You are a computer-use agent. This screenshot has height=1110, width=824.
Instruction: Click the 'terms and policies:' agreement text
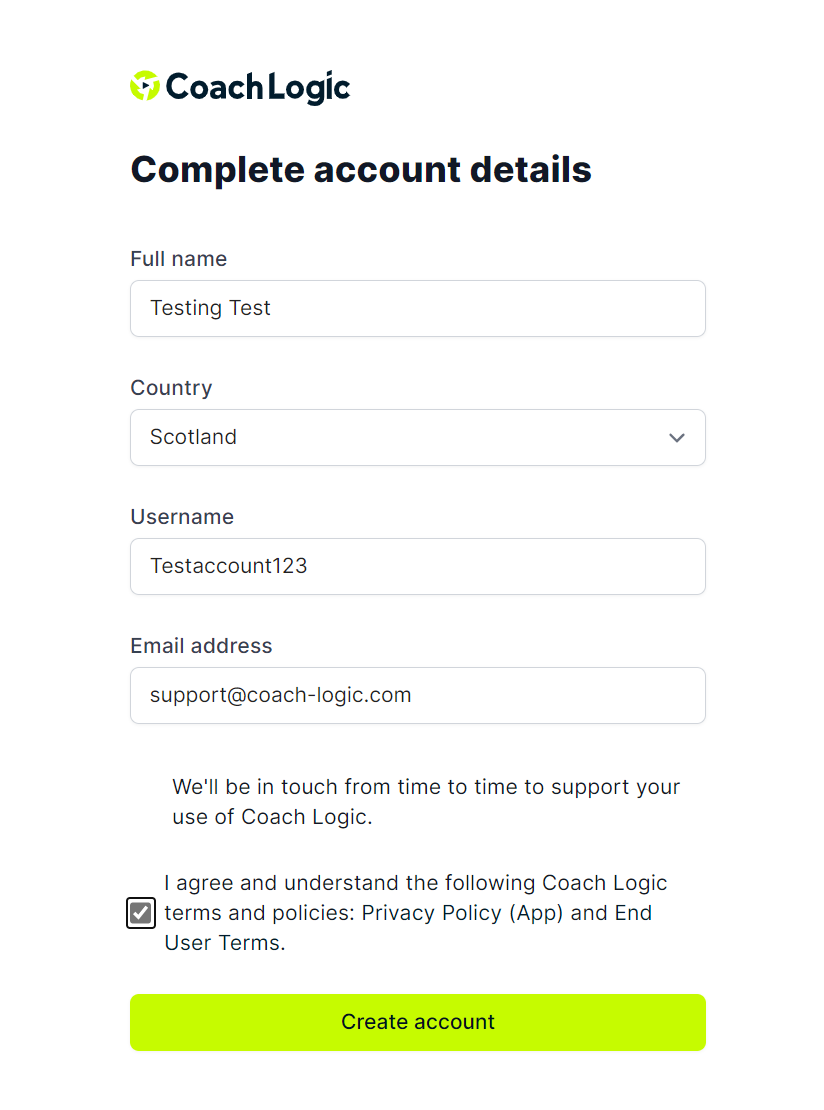pos(259,912)
